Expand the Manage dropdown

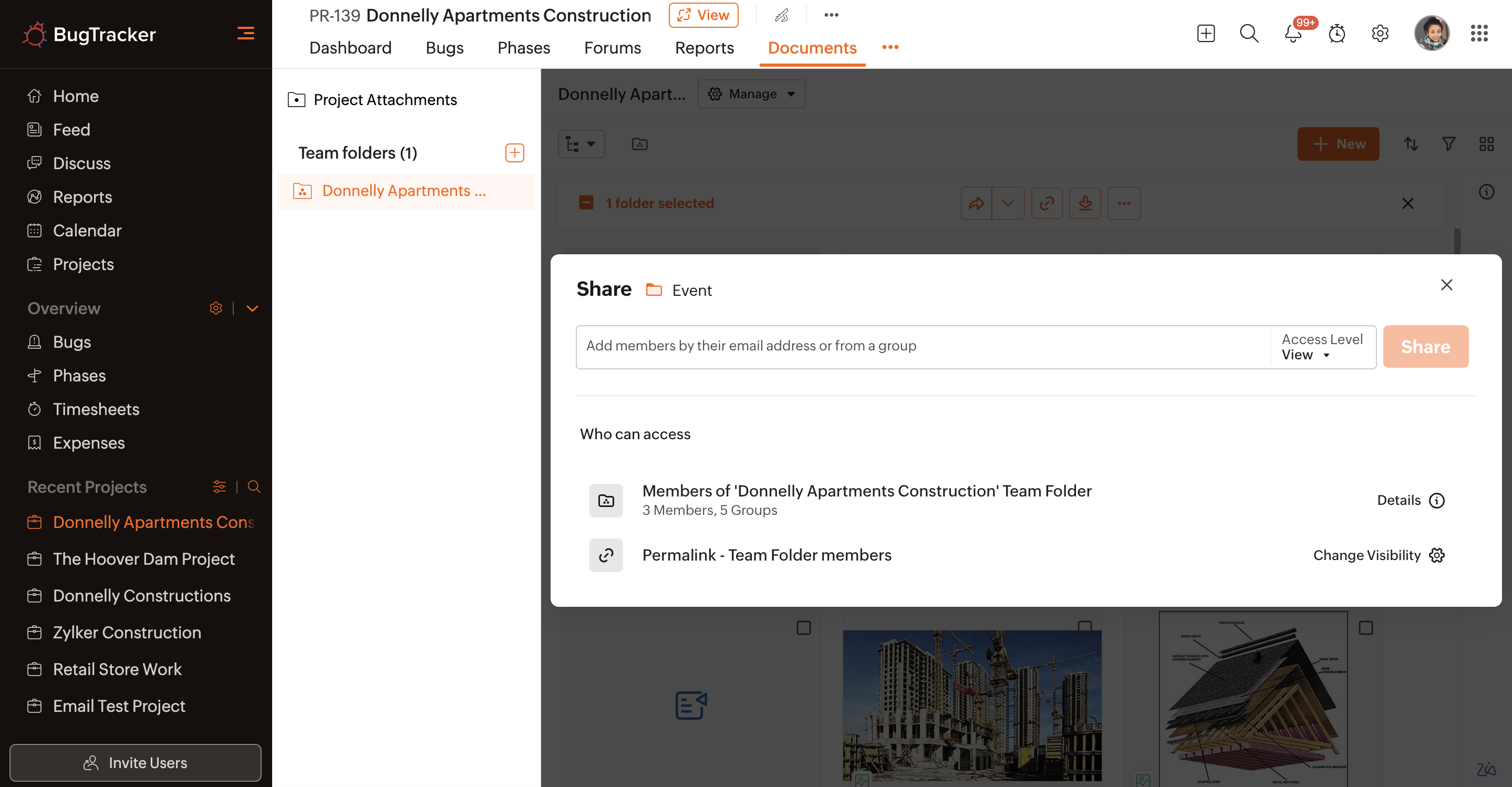click(751, 95)
